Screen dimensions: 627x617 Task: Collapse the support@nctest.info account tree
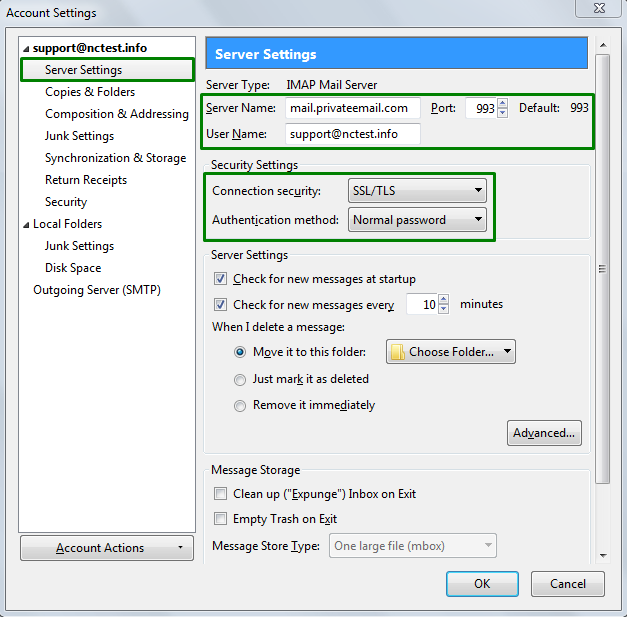(27, 49)
